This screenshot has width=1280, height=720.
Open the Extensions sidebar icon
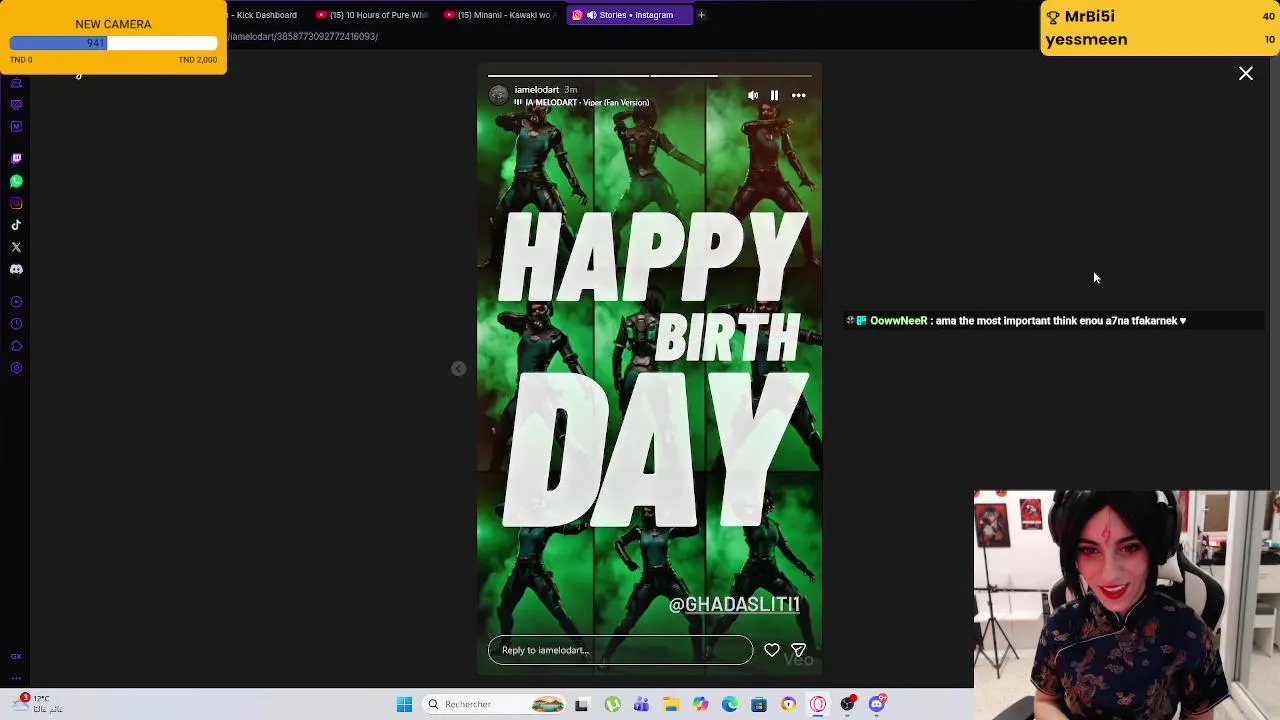(16, 346)
